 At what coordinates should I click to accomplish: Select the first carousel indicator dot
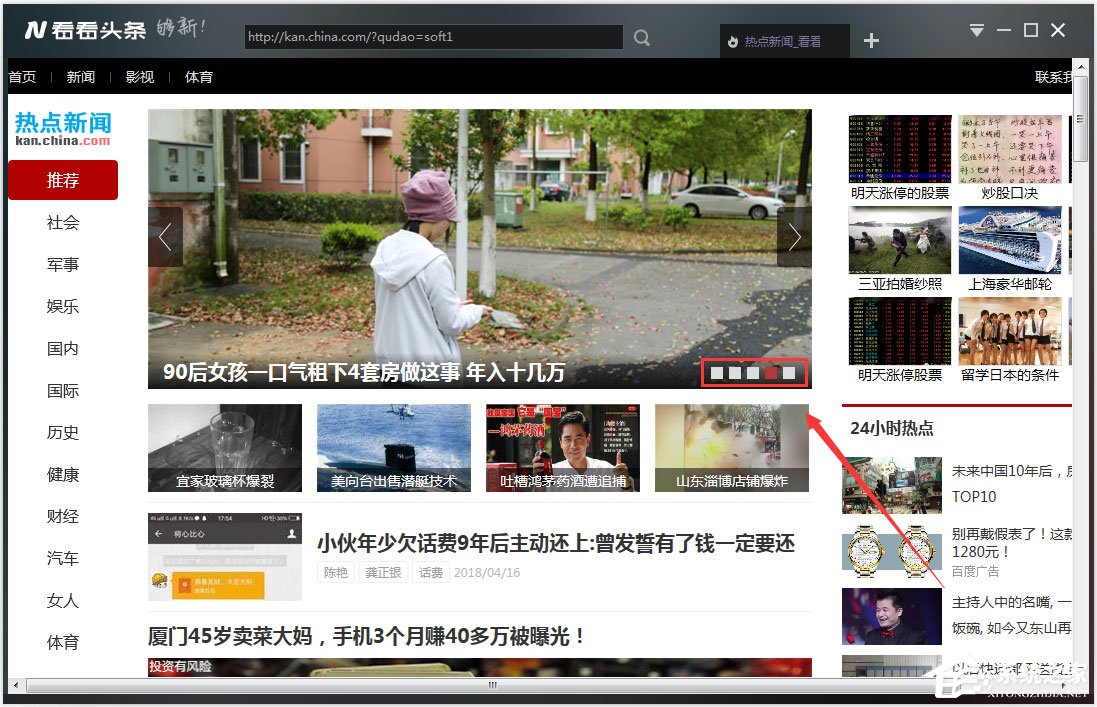click(x=717, y=373)
